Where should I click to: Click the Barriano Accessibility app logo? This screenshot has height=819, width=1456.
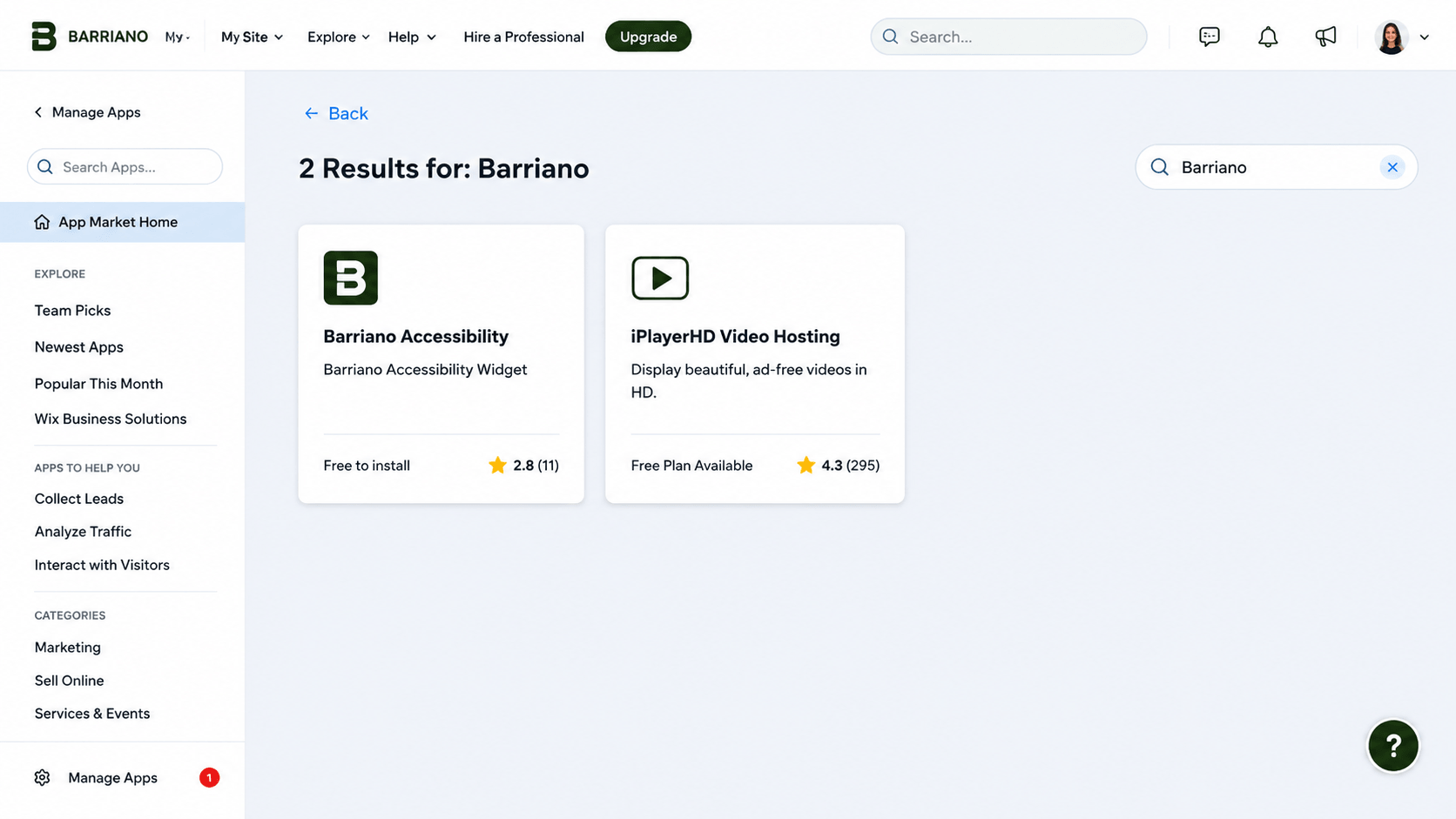click(x=351, y=278)
